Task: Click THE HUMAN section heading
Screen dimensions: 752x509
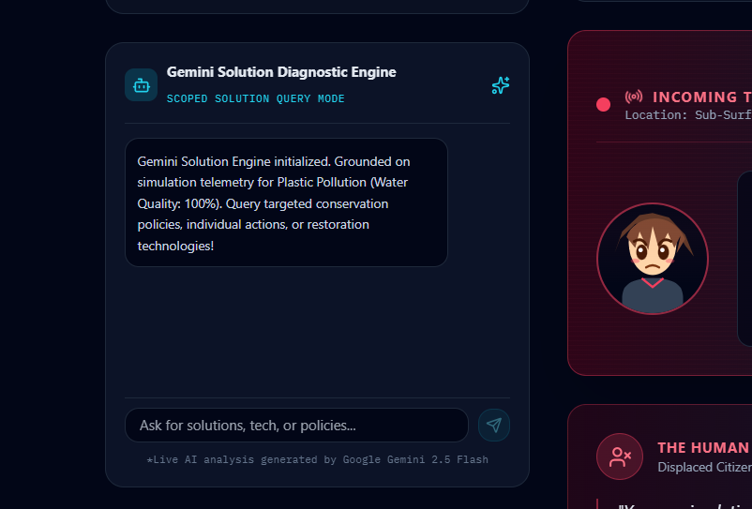Action: tap(704, 448)
